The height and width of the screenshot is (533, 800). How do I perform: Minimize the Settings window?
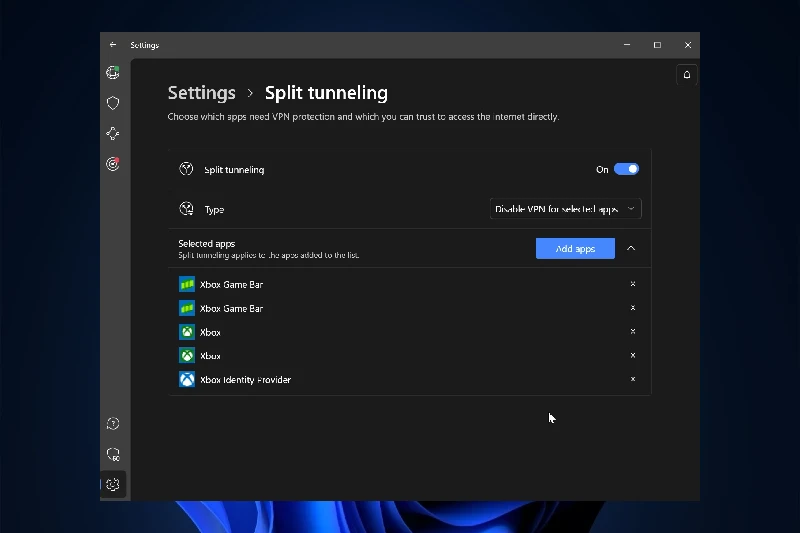(x=627, y=45)
